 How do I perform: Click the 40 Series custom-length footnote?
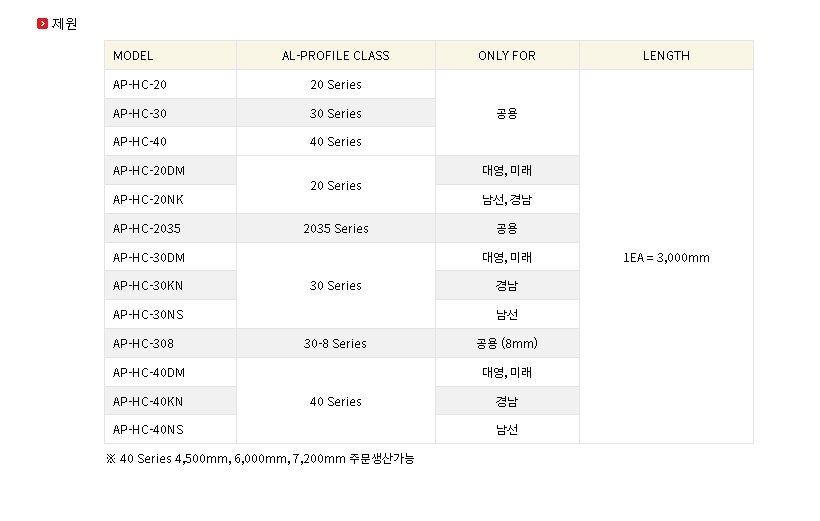click(260, 459)
